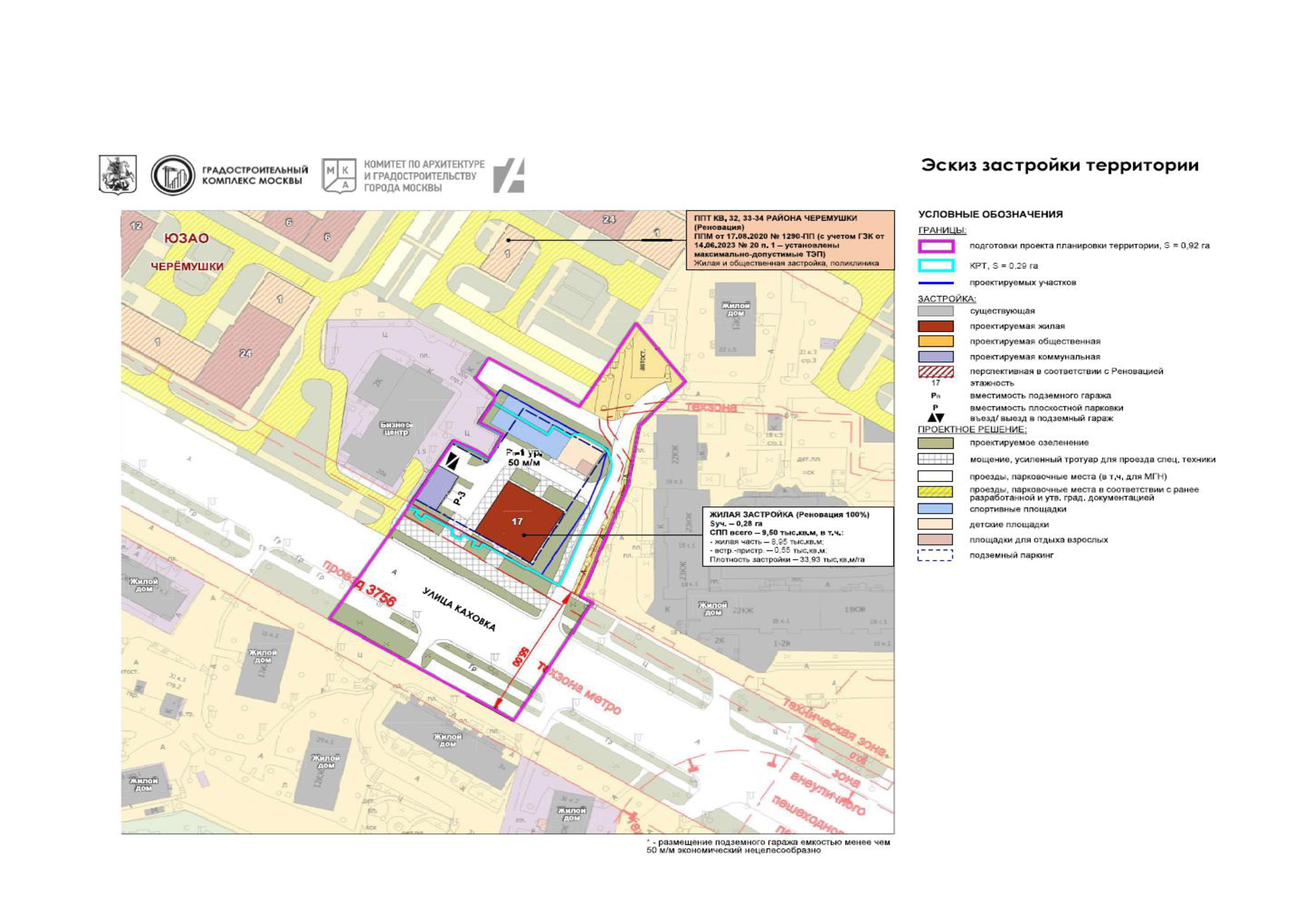Click the dark red проектируемая жилая swatch
The image size is (1307, 924).
[x=935, y=326]
